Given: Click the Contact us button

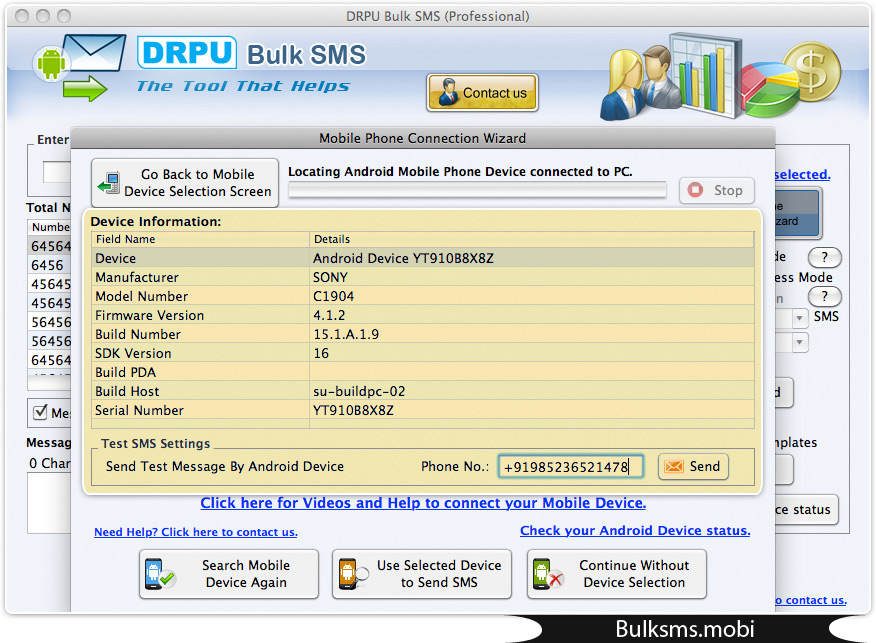Looking at the screenshot, I should pos(482,93).
